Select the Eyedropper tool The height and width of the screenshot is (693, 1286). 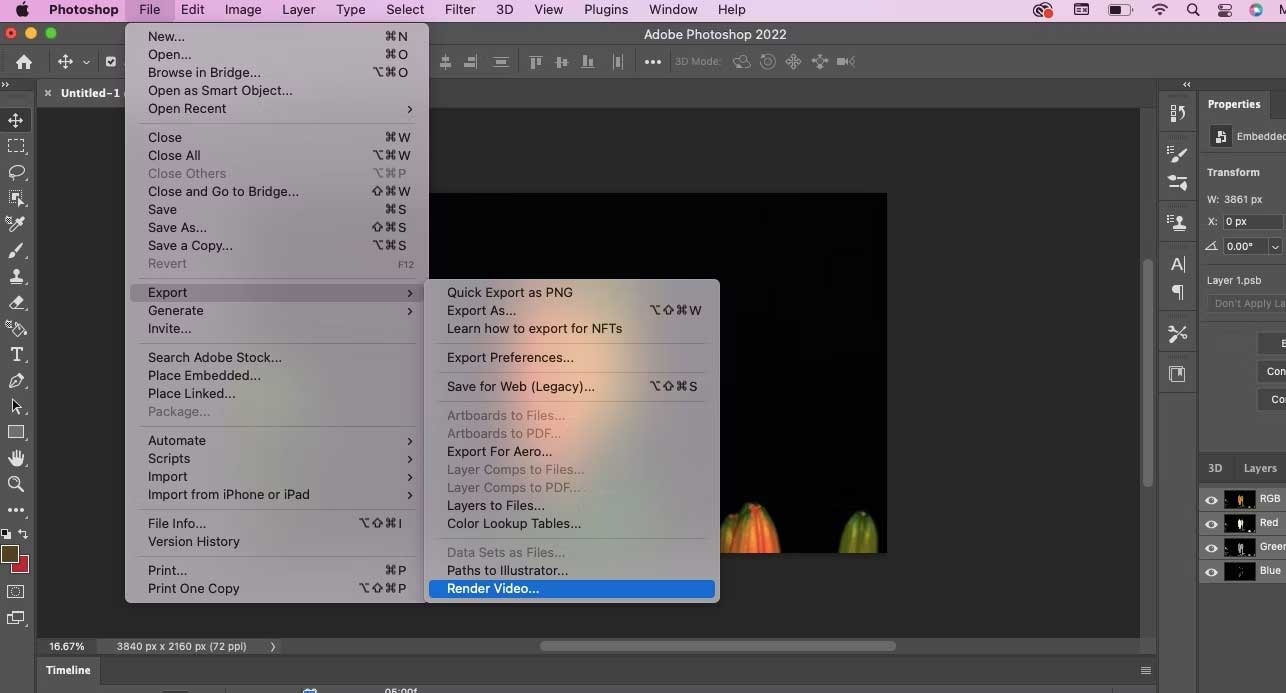[16, 221]
